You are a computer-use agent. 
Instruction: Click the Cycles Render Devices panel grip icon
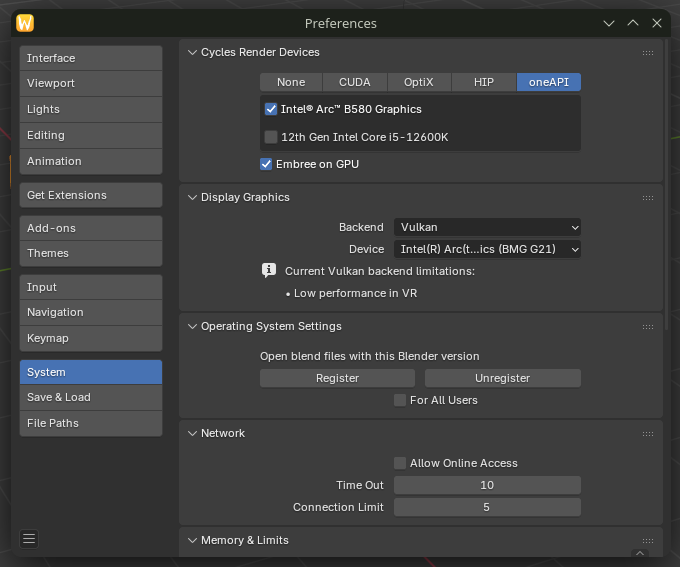[x=648, y=52]
